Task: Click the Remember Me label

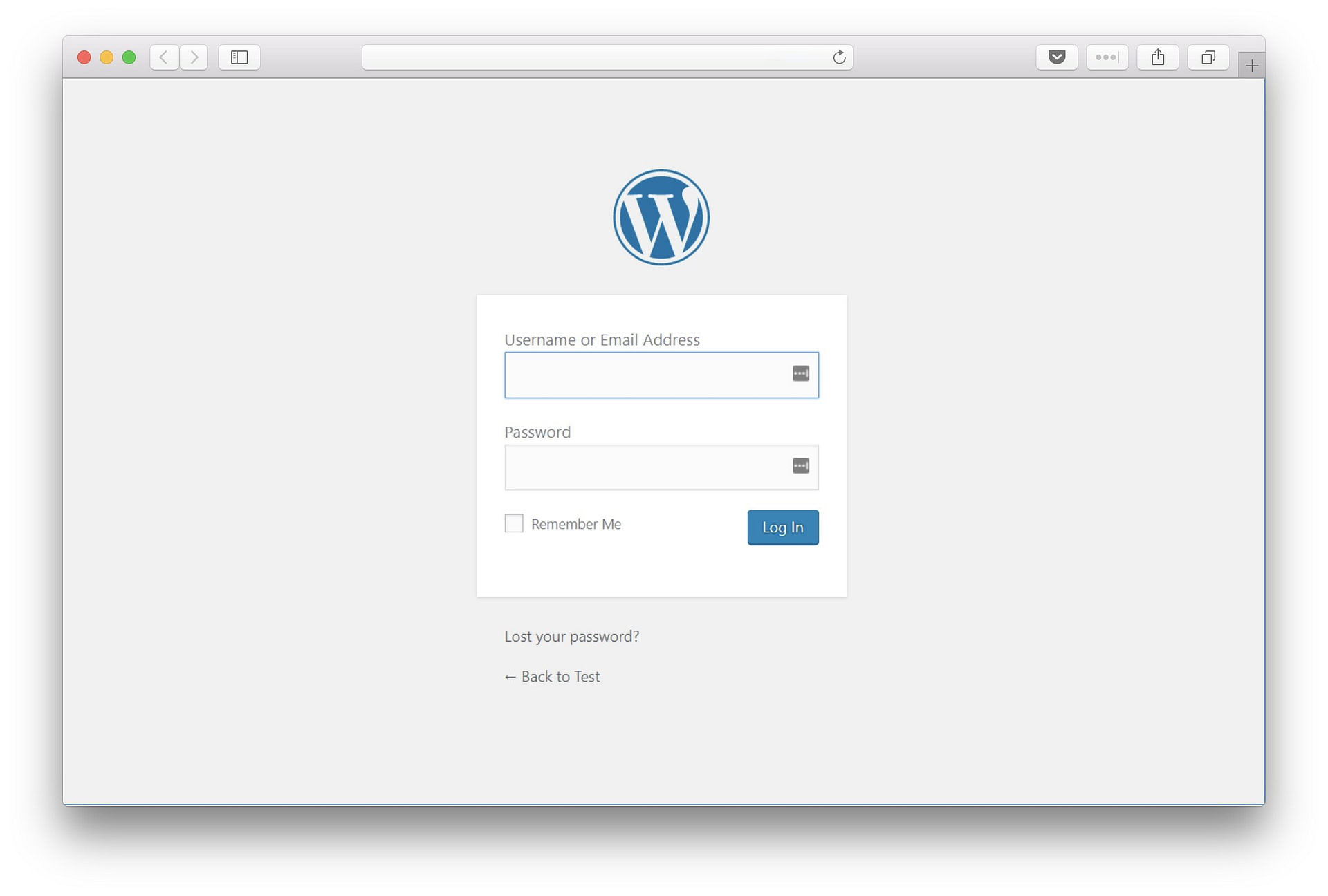Action: pyautogui.click(x=576, y=524)
